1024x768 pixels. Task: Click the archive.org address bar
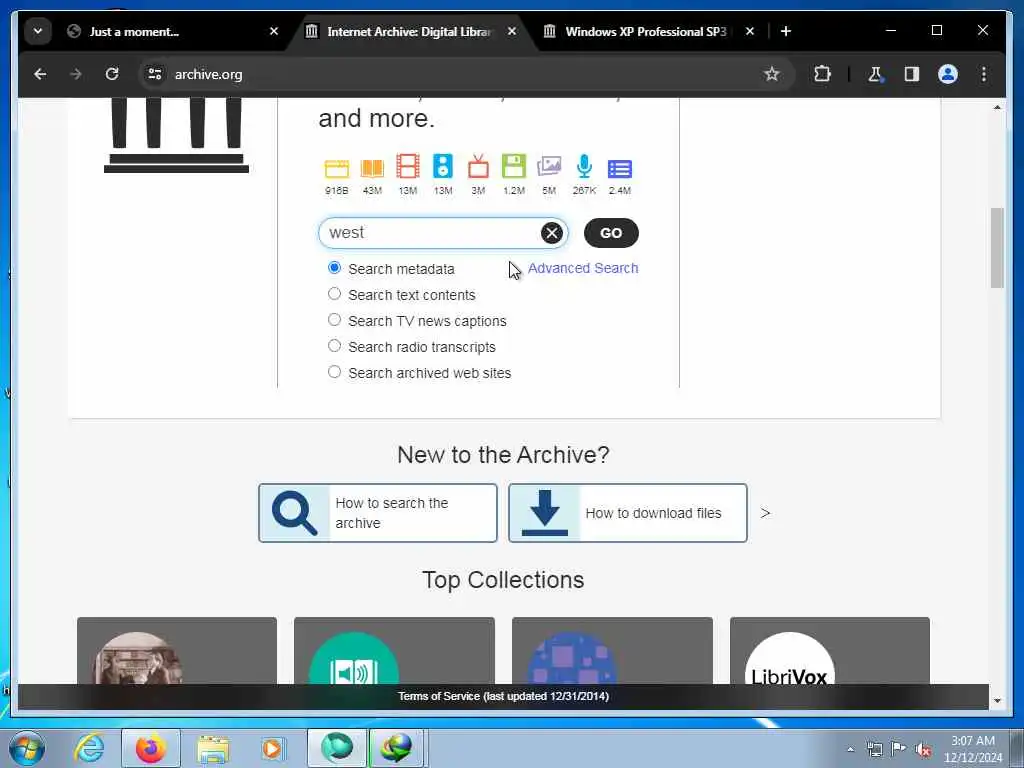[457, 74]
